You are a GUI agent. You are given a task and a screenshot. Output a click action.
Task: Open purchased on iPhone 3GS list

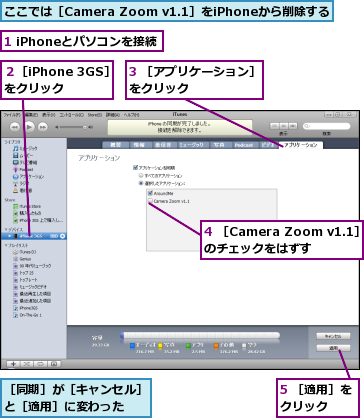[38, 220]
